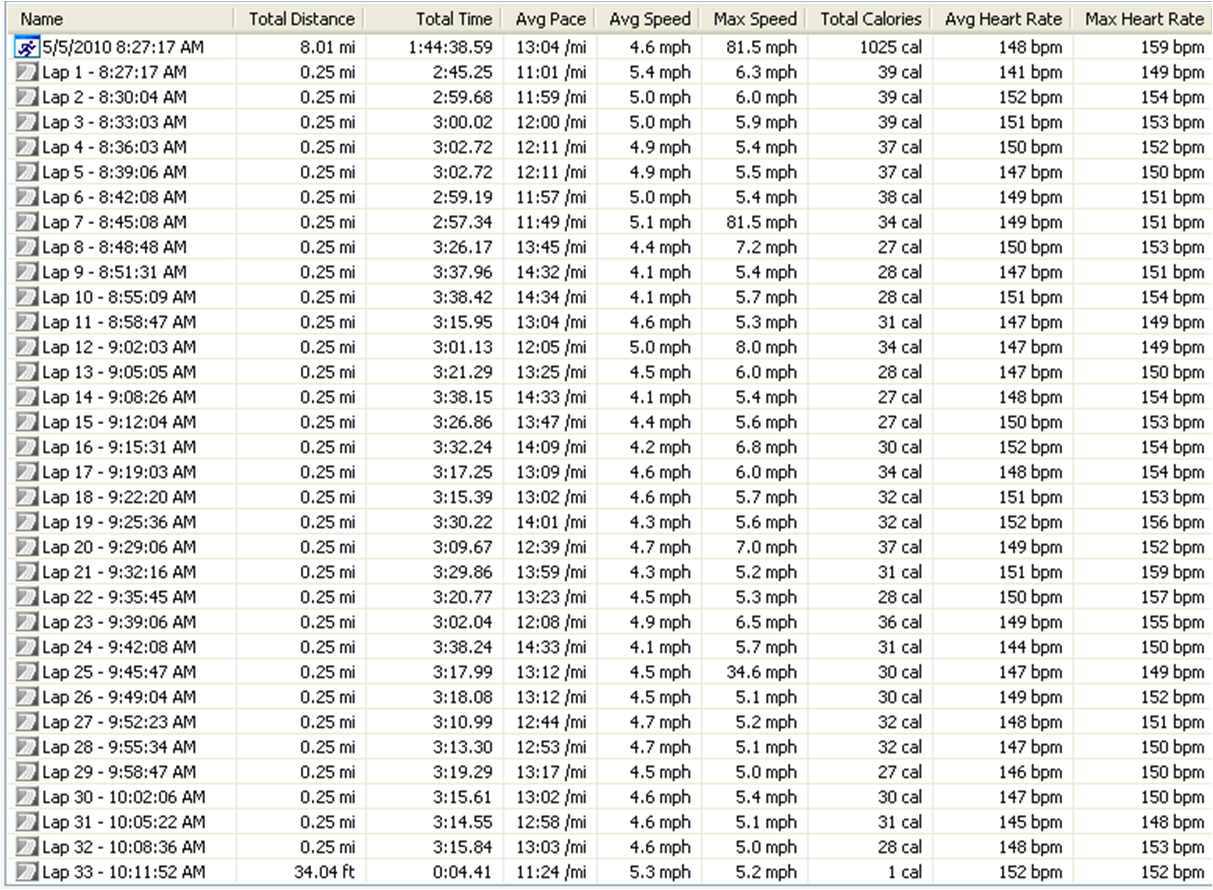Click the icon of Lap 8 - 8:48:48 AM

[28, 247]
